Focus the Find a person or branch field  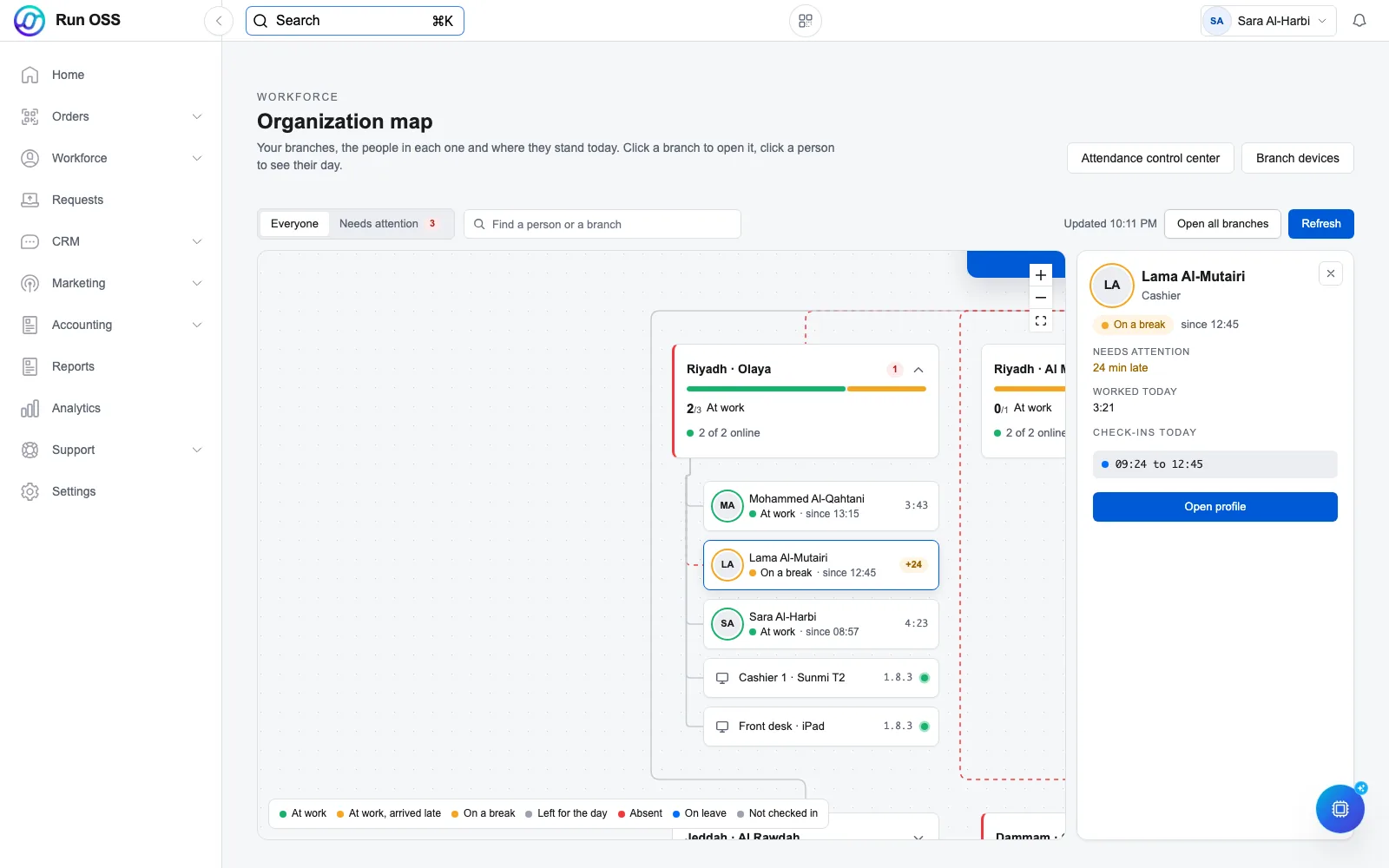[602, 224]
